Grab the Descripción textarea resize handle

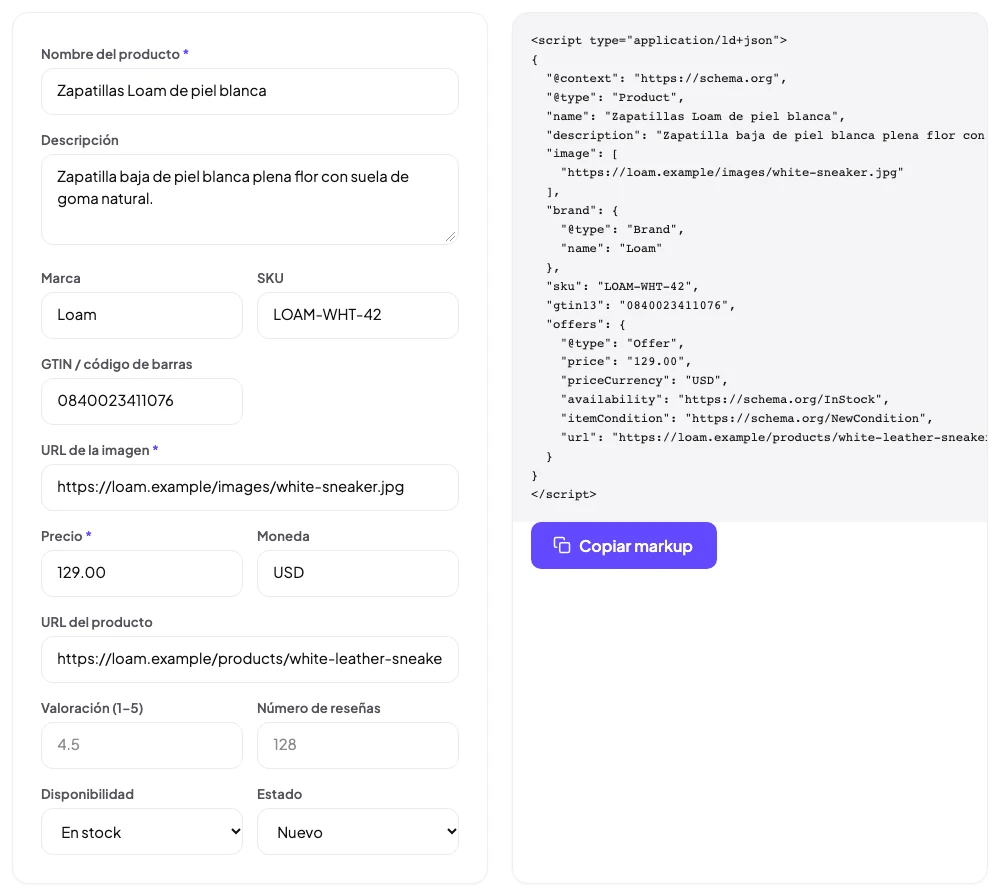(451, 237)
